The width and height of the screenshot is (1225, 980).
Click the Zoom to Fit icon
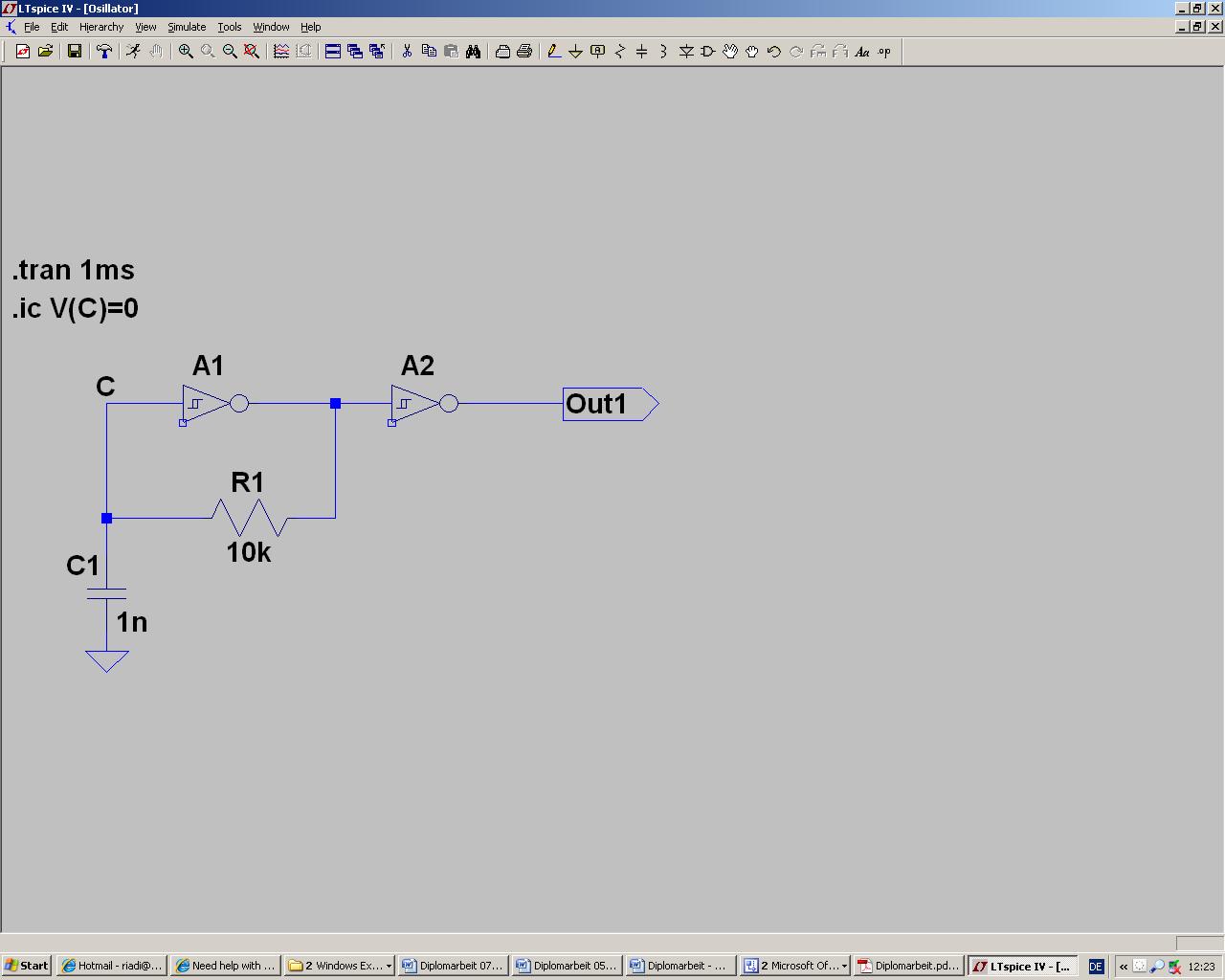(x=252, y=52)
